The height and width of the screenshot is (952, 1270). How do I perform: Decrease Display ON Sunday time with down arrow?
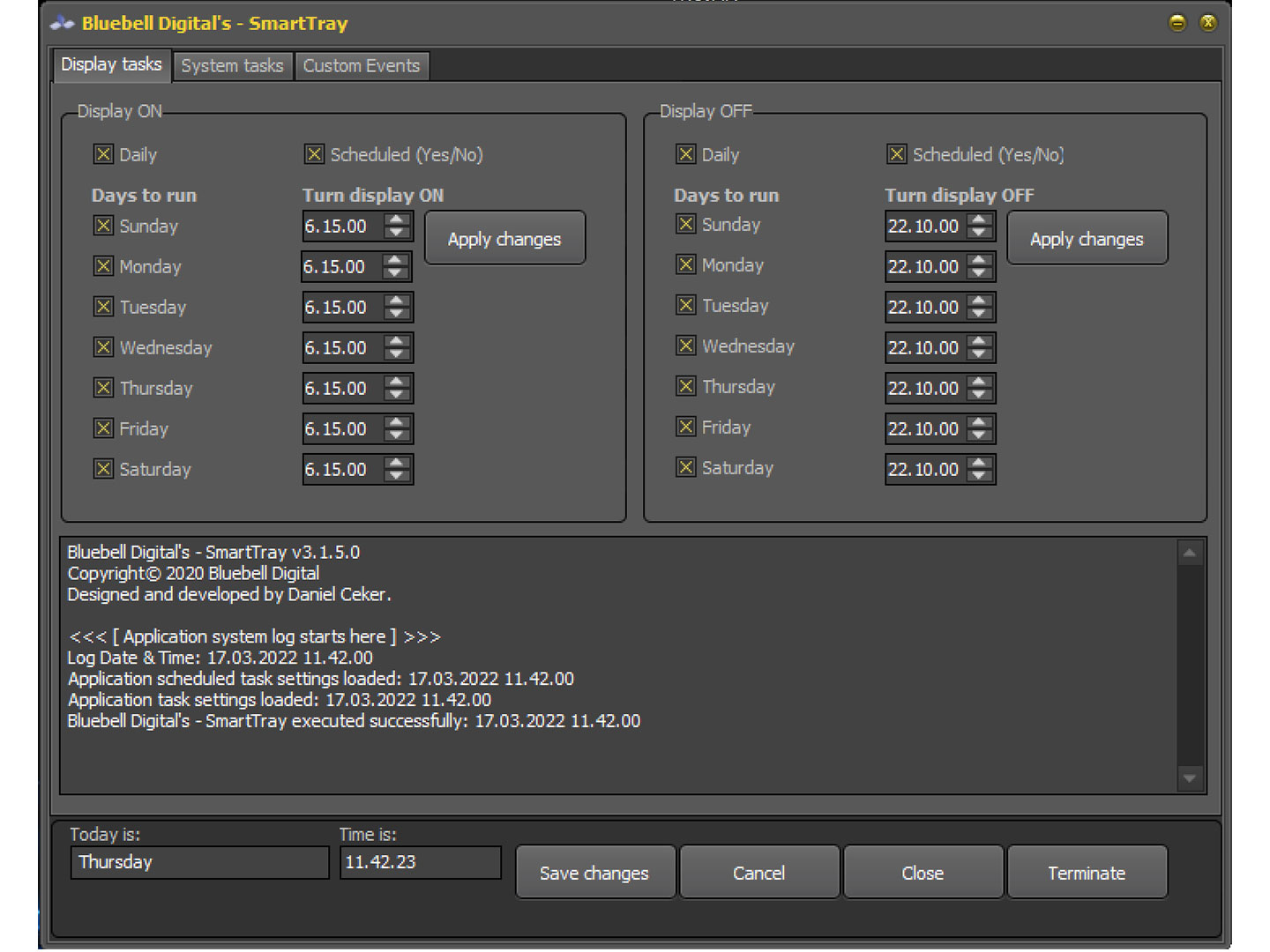pos(397,233)
